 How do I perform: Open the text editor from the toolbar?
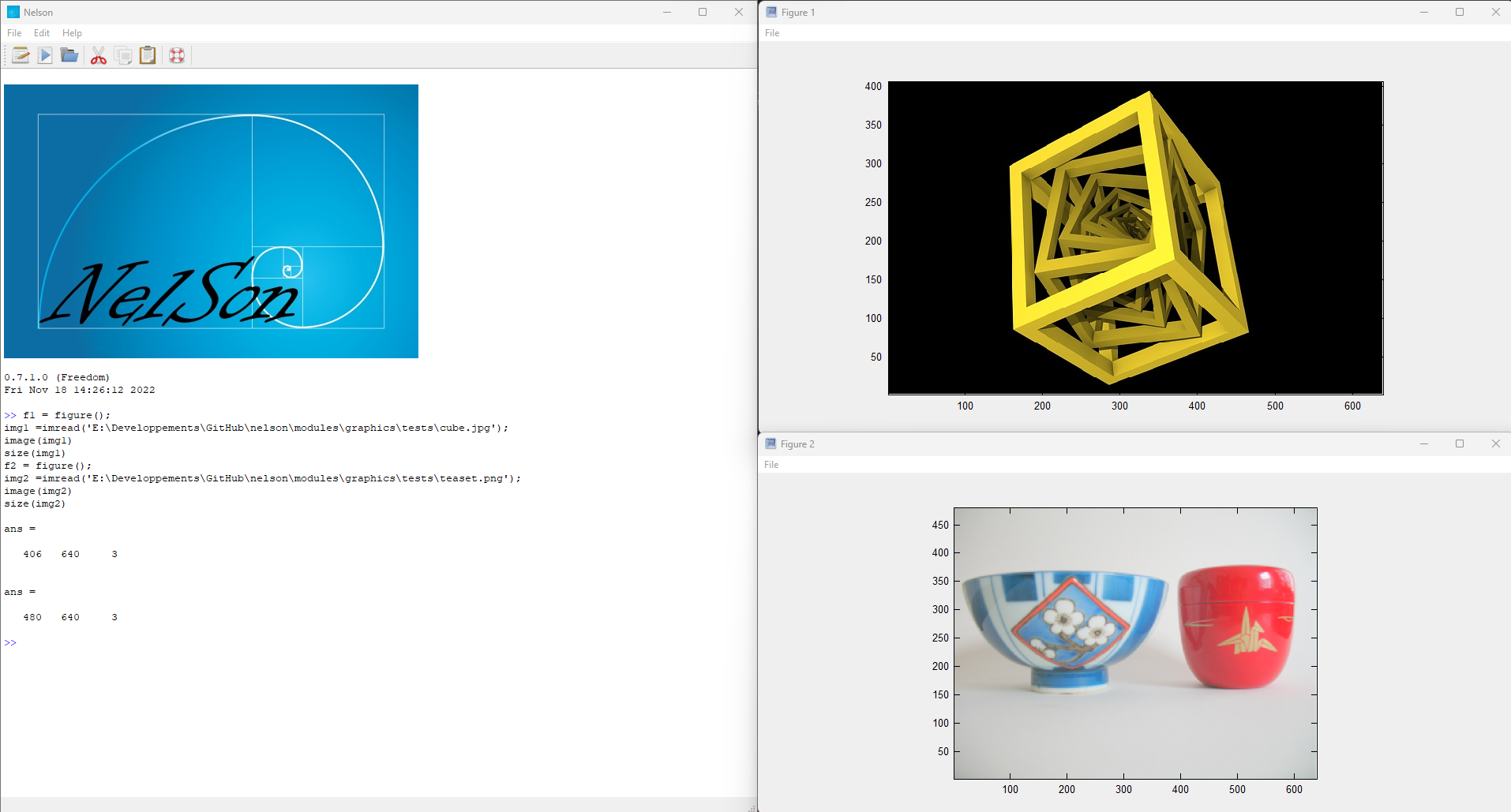click(21, 55)
